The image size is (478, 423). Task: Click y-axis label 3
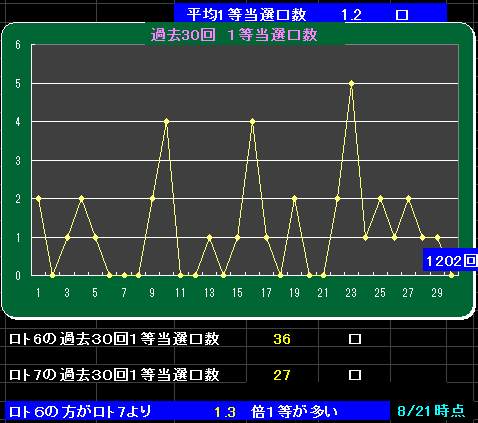point(18,161)
